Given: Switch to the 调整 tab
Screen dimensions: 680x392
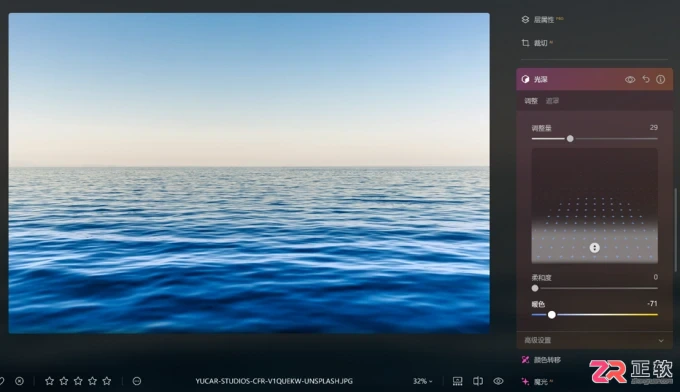Looking at the screenshot, I should tap(531, 101).
